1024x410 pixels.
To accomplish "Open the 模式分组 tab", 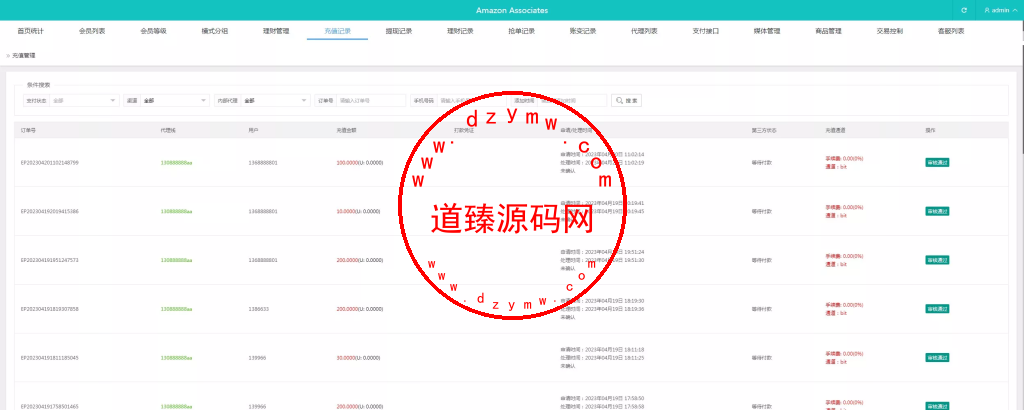I will pyautogui.click(x=214, y=31).
